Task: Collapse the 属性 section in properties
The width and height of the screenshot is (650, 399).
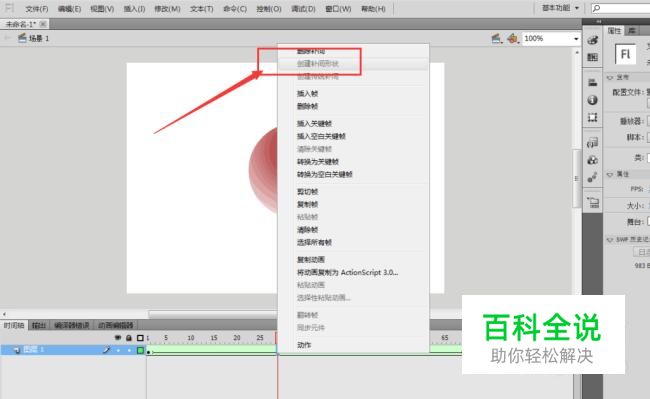Action: pos(609,174)
